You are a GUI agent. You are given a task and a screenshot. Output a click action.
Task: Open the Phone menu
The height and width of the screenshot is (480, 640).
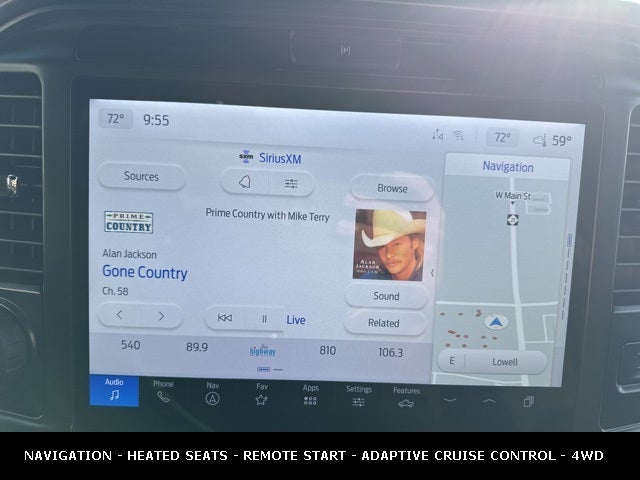tap(163, 391)
